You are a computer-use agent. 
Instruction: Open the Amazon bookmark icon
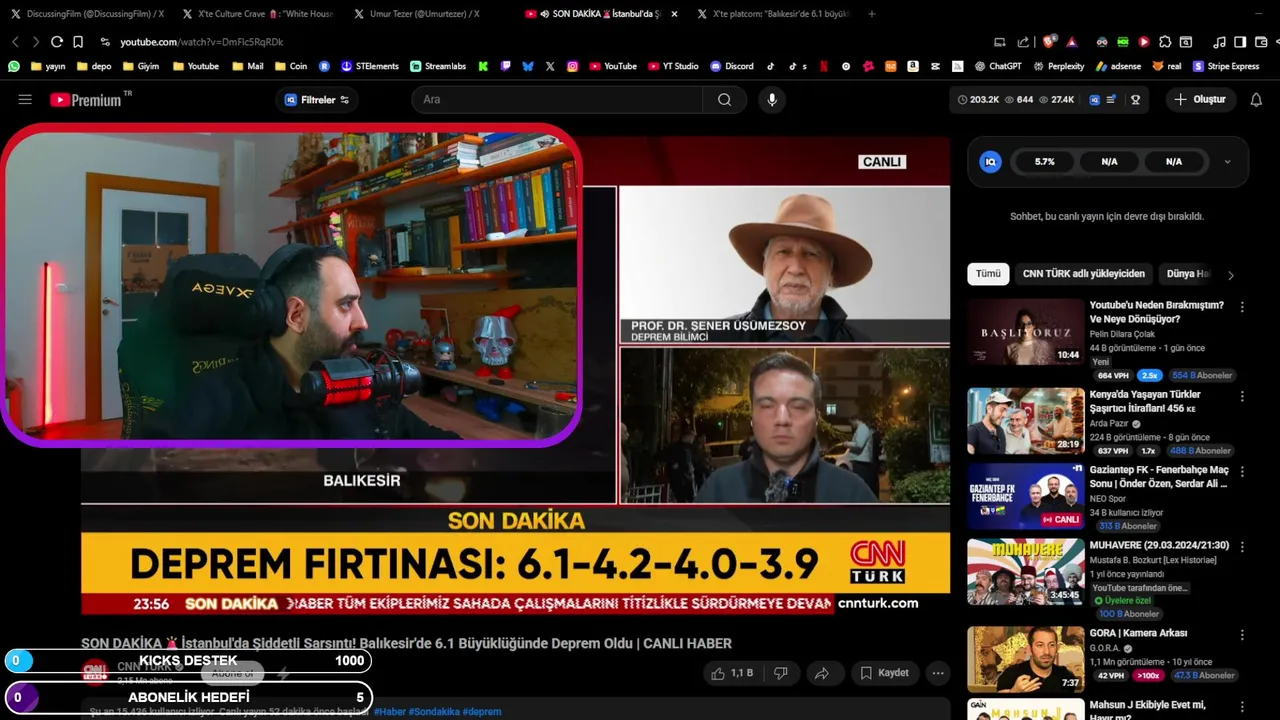coord(913,66)
